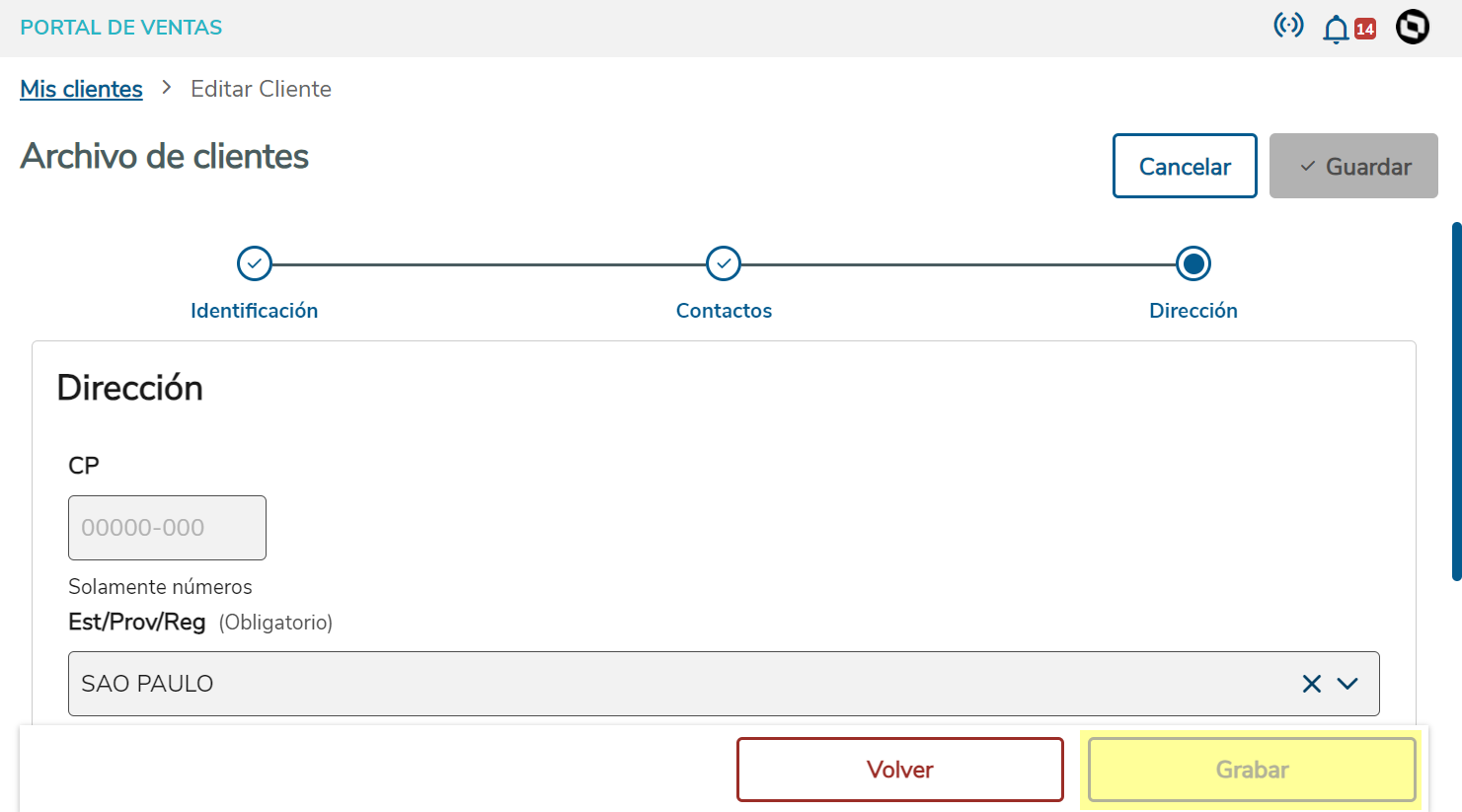Viewport: 1462px width, 812px height.
Task: Switch to the Contactos step label
Action: pos(724,311)
